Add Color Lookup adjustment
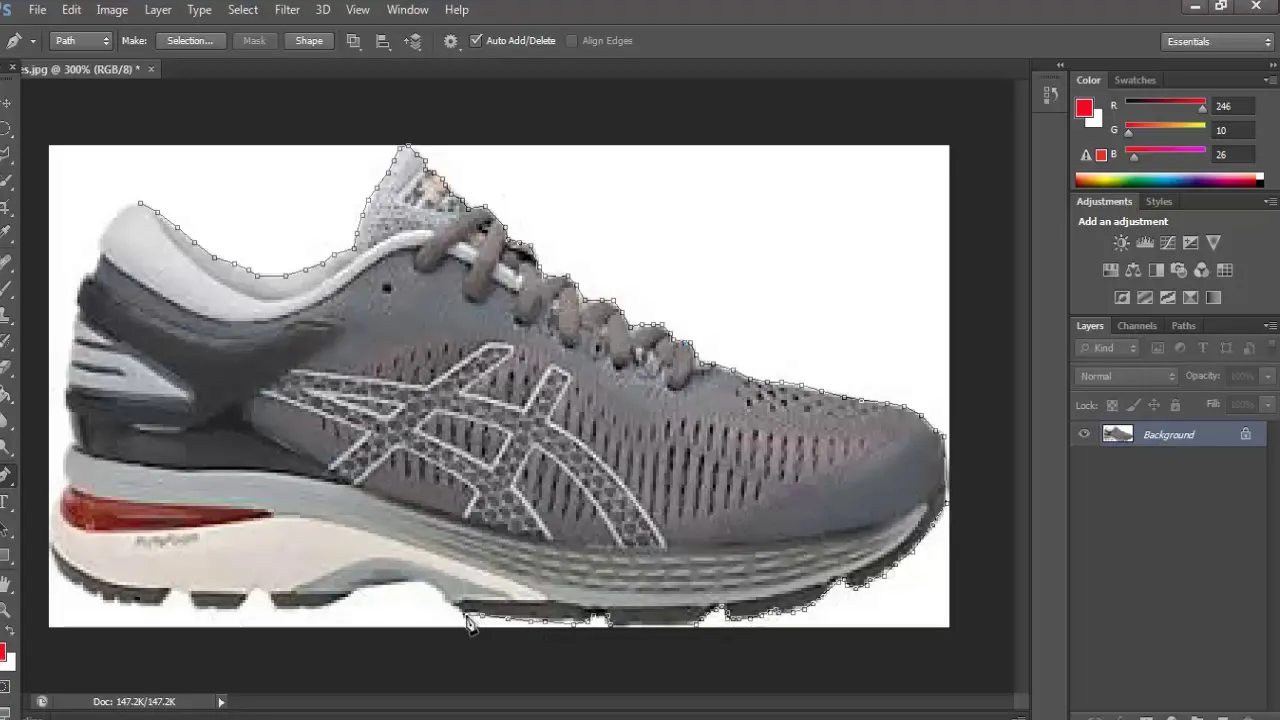 coord(1225,270)
